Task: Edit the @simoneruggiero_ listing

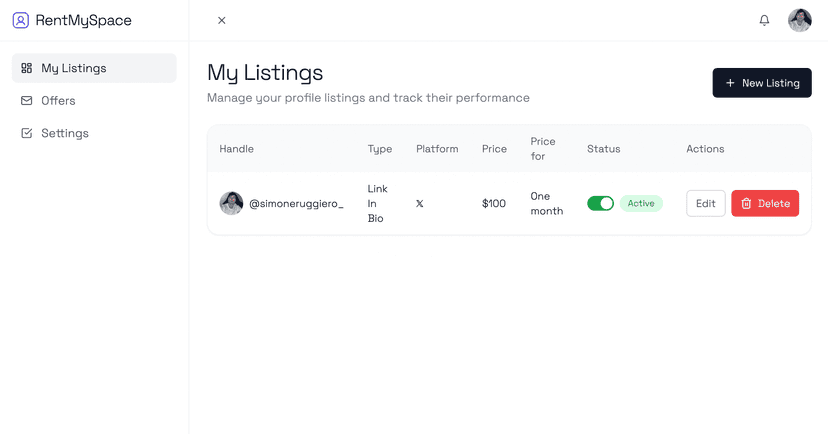Action: pos(705,204)
